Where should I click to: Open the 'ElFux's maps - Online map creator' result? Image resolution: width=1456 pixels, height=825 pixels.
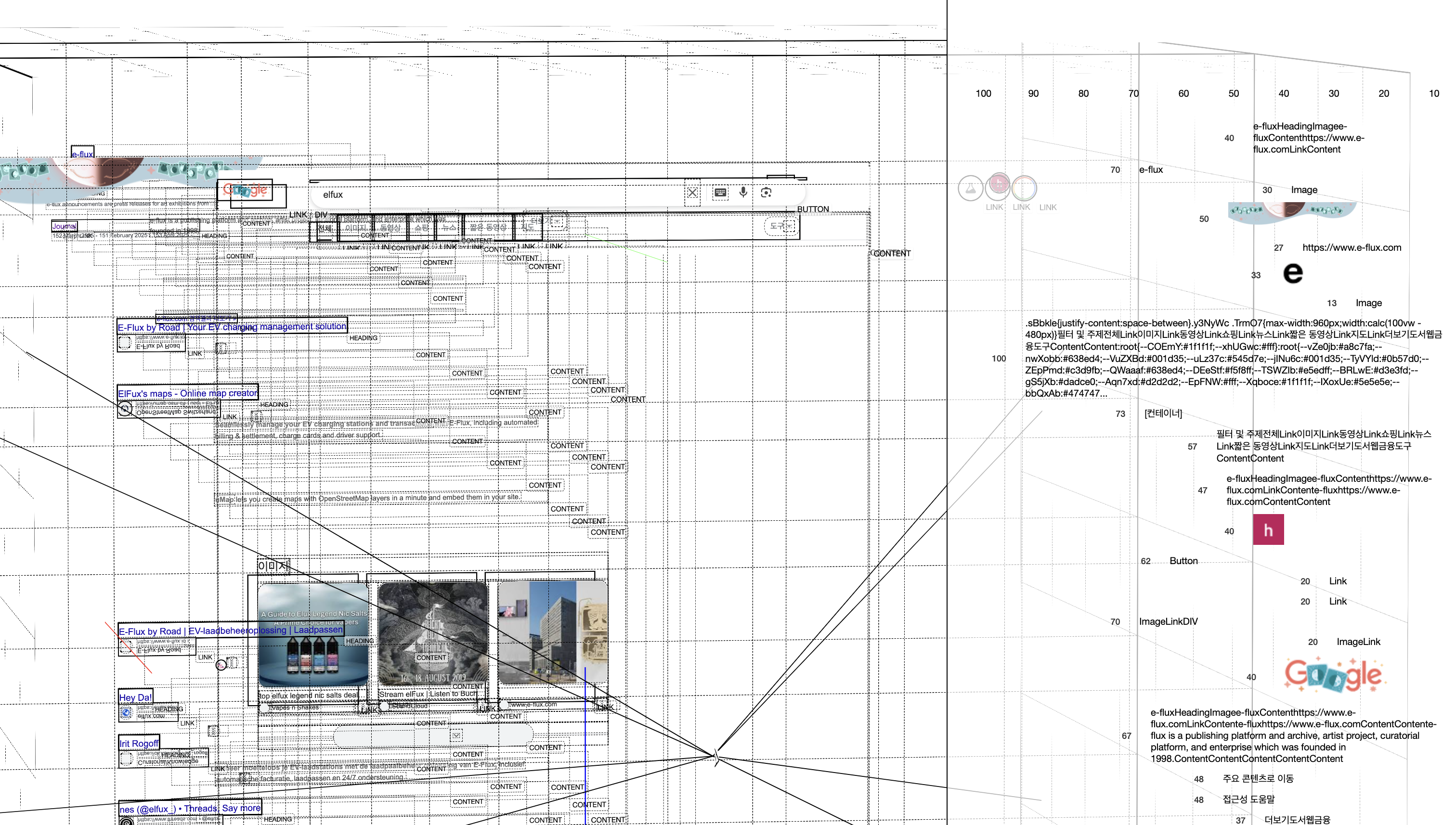pos(188,393)
